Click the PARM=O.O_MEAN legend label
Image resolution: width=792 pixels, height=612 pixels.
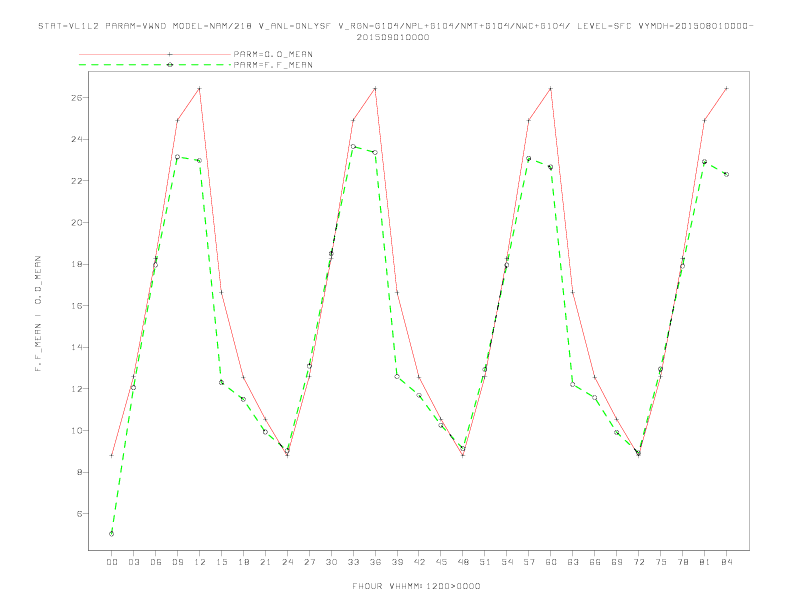tap(273, 54)
